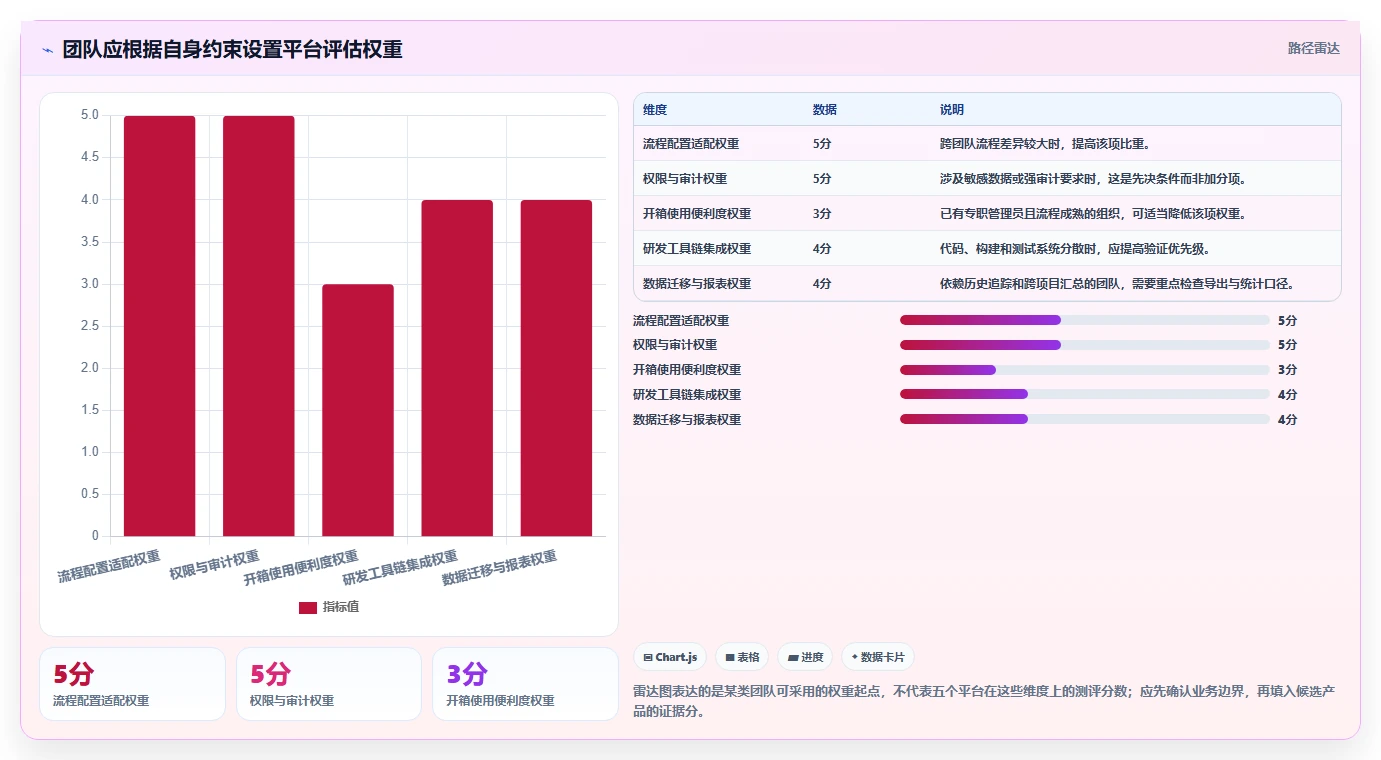This screenshot has width=1381, height=760.
Task: Click x-axis label 流程配置适配权重
Action: pyautogui.click(x=109, y=566)
